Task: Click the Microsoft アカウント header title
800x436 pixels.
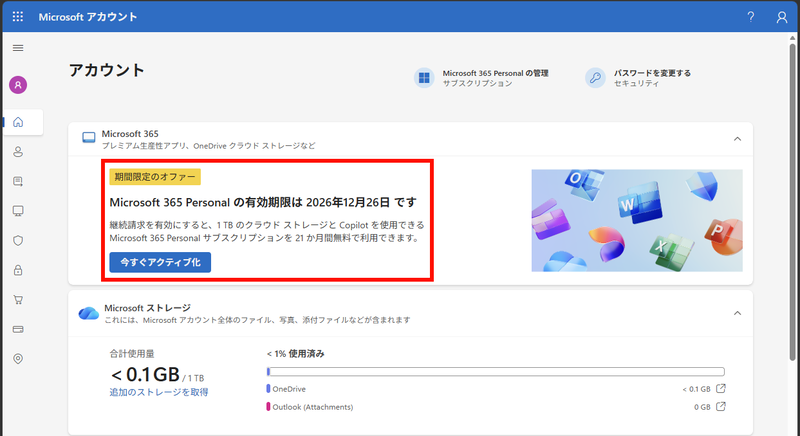Action: point(88,17)
